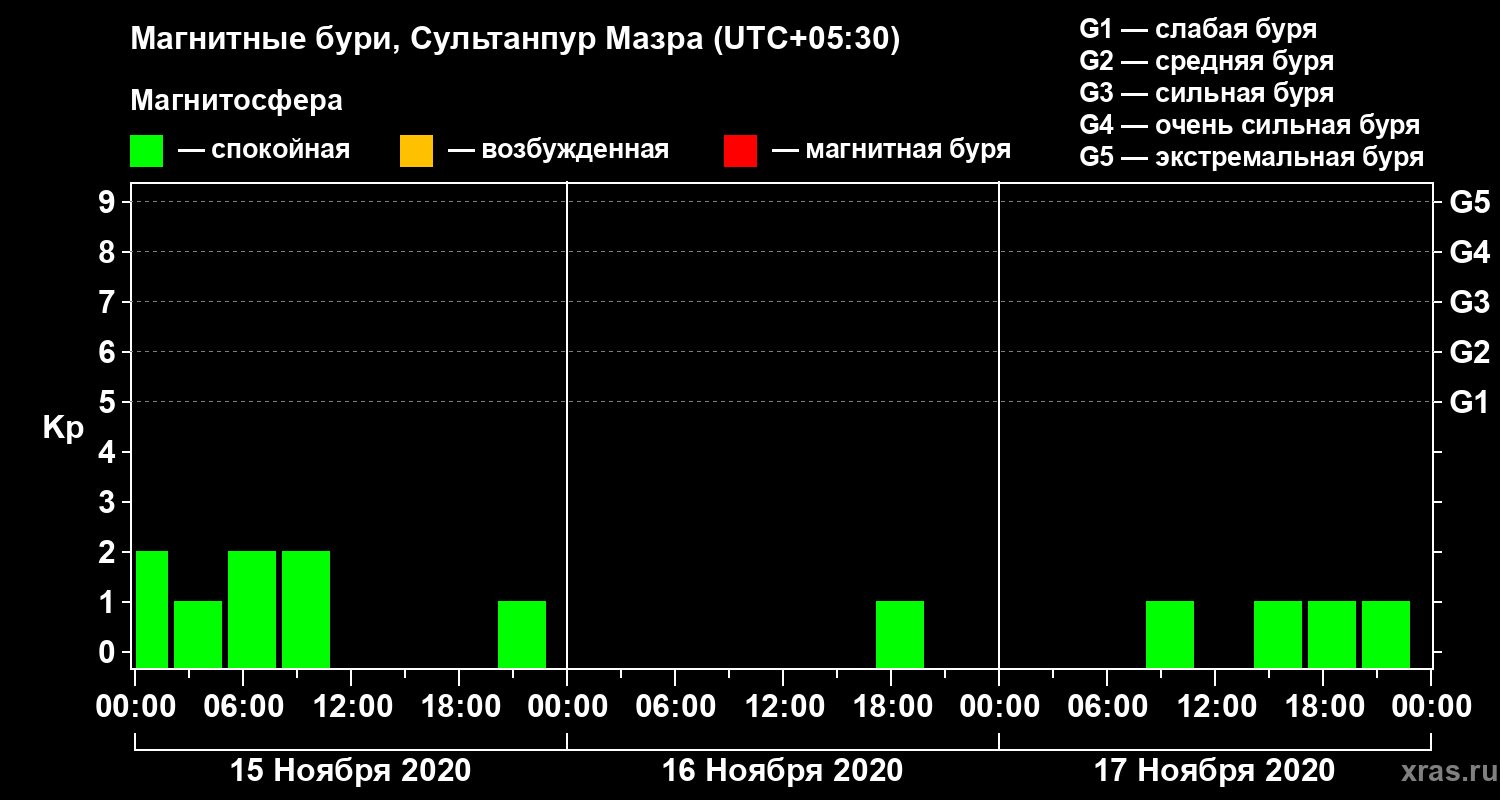
Task: Select the '15 Ноября 2020' date label
Action: 350,771
